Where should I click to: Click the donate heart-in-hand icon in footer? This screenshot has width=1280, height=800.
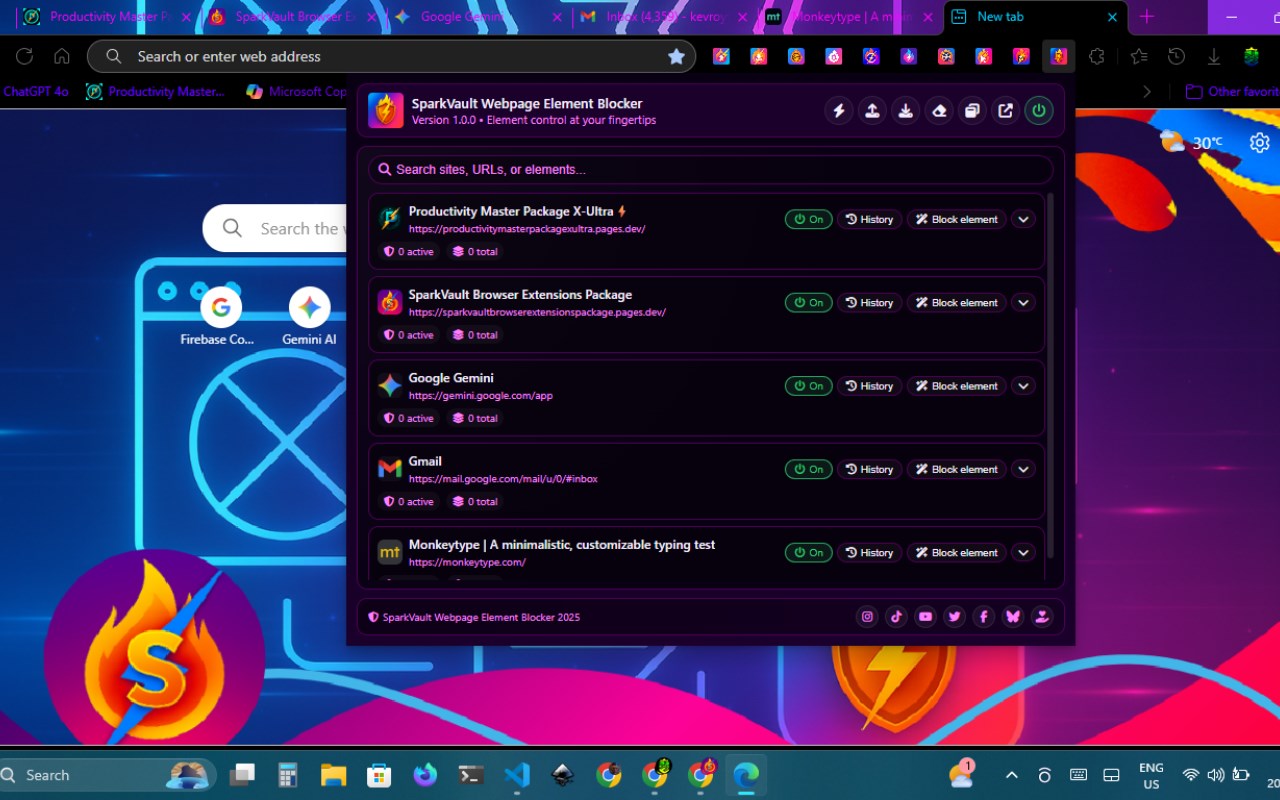(x=1042, y=617)
